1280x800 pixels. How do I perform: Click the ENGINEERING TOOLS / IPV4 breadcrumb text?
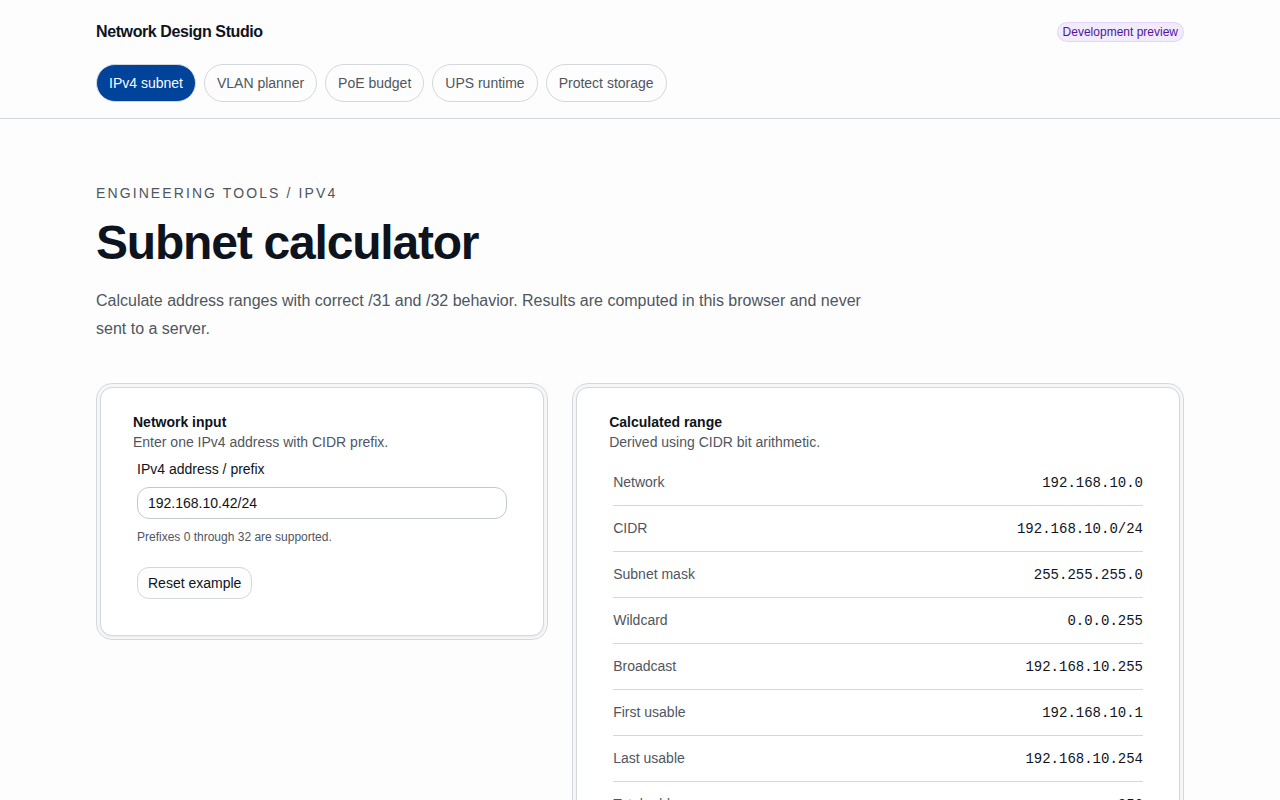216,193
